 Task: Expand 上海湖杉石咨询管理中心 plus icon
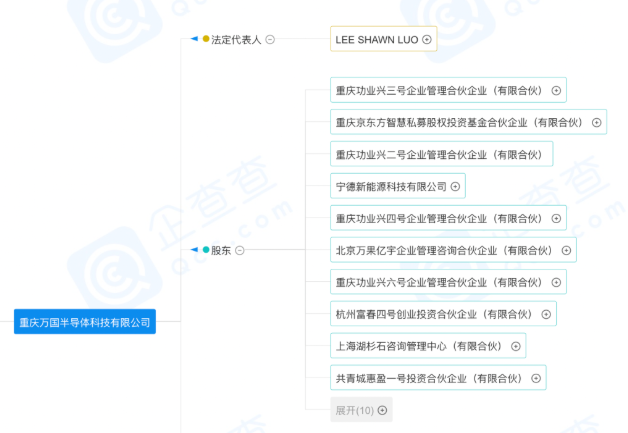pos(516,346)
